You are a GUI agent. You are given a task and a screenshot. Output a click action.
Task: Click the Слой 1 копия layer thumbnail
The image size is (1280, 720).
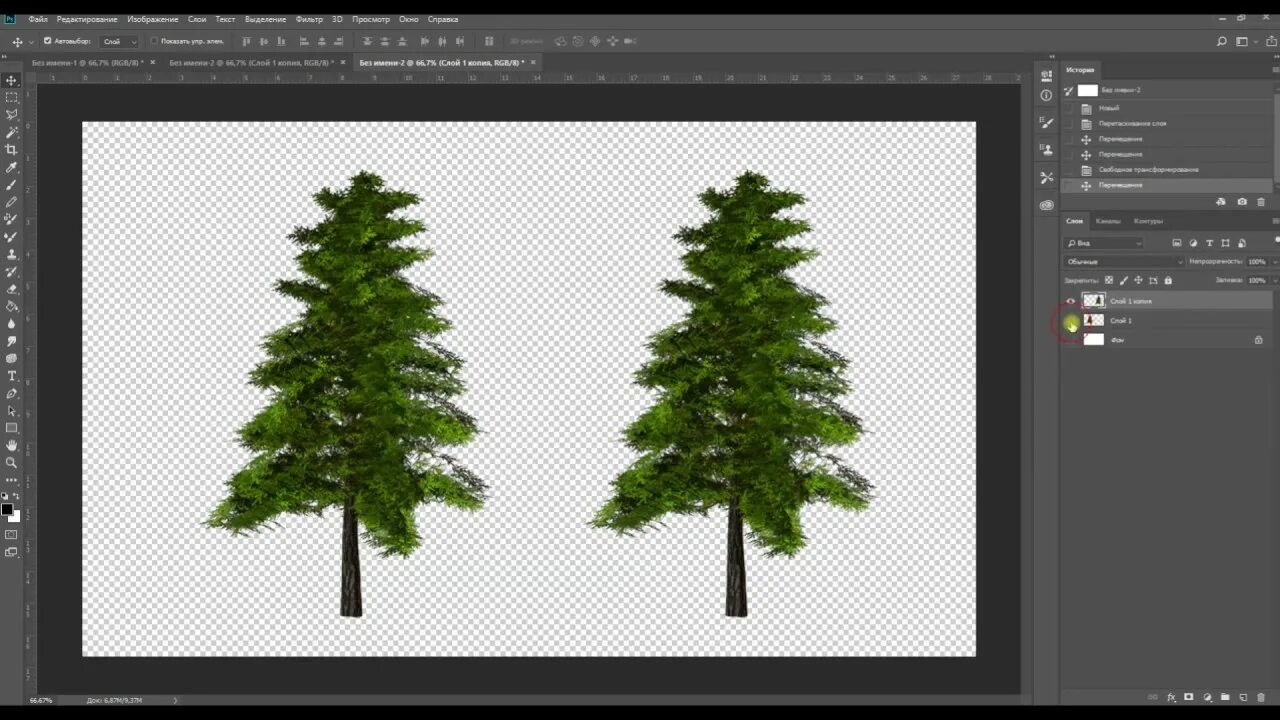pos(1094,301)
